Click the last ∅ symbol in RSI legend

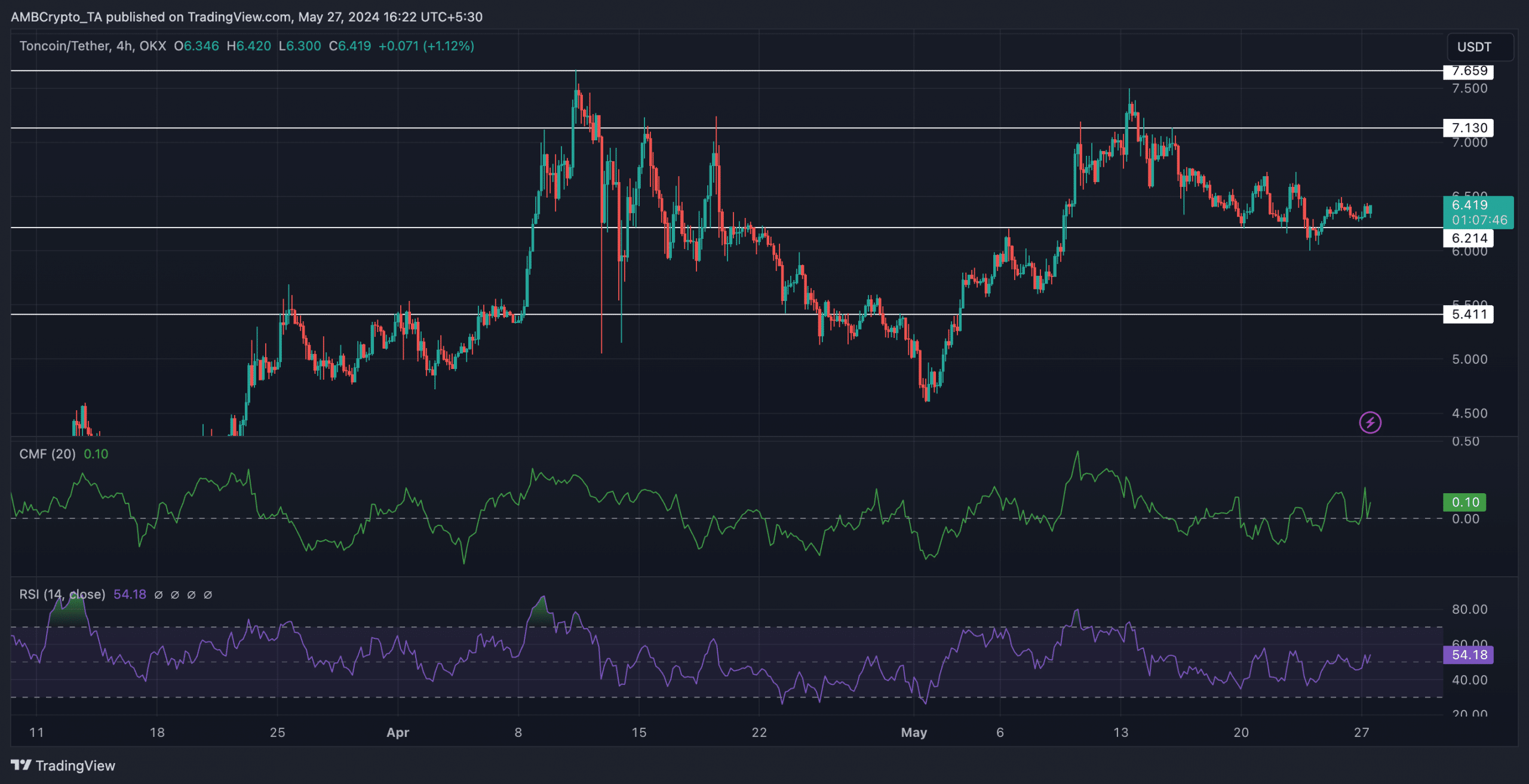pyautogui.click(x=208, y=595)
